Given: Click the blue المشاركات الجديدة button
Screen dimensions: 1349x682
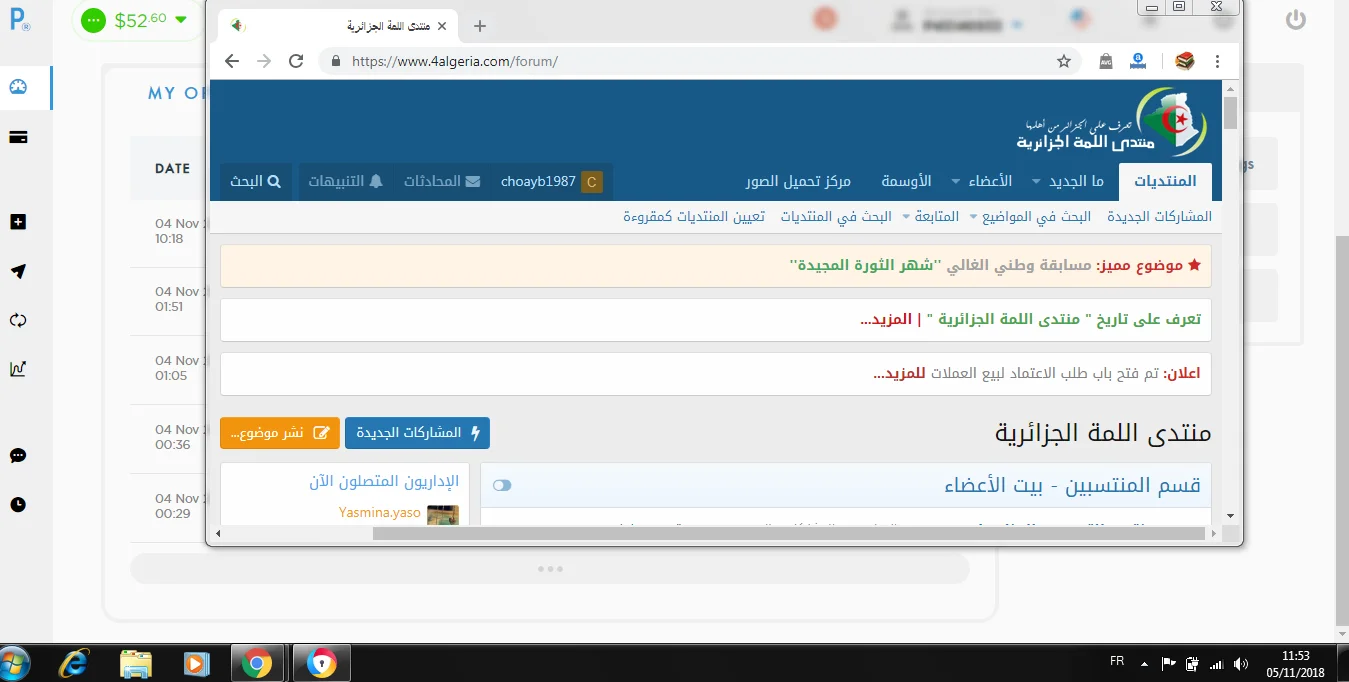Looking at the screenshot, I should [x=417, y=433].
